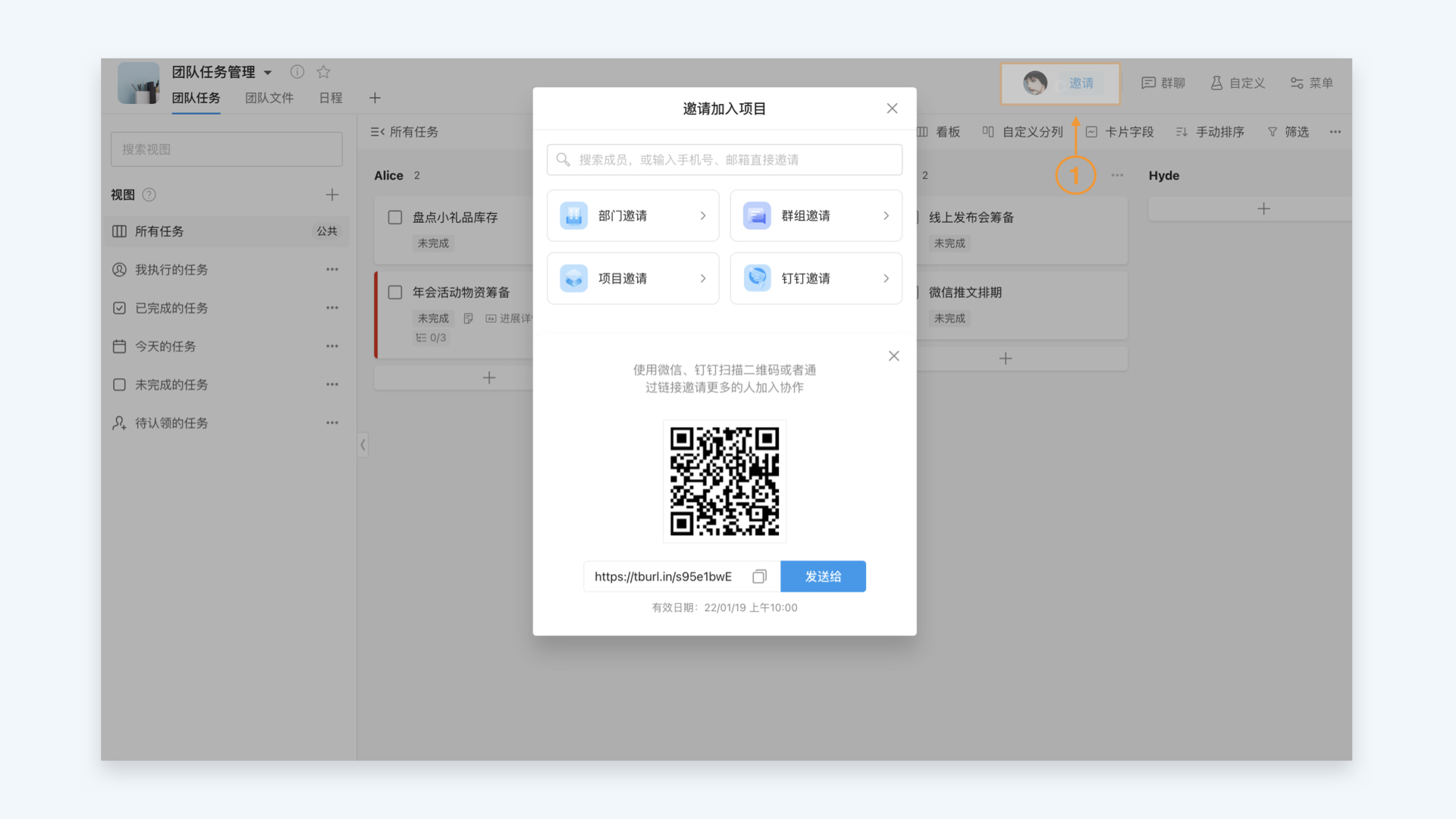The width and height of the screenshot is (1456, 819).
Task: Select 已完成的任务 view
Action: click(x=171, y=308)
